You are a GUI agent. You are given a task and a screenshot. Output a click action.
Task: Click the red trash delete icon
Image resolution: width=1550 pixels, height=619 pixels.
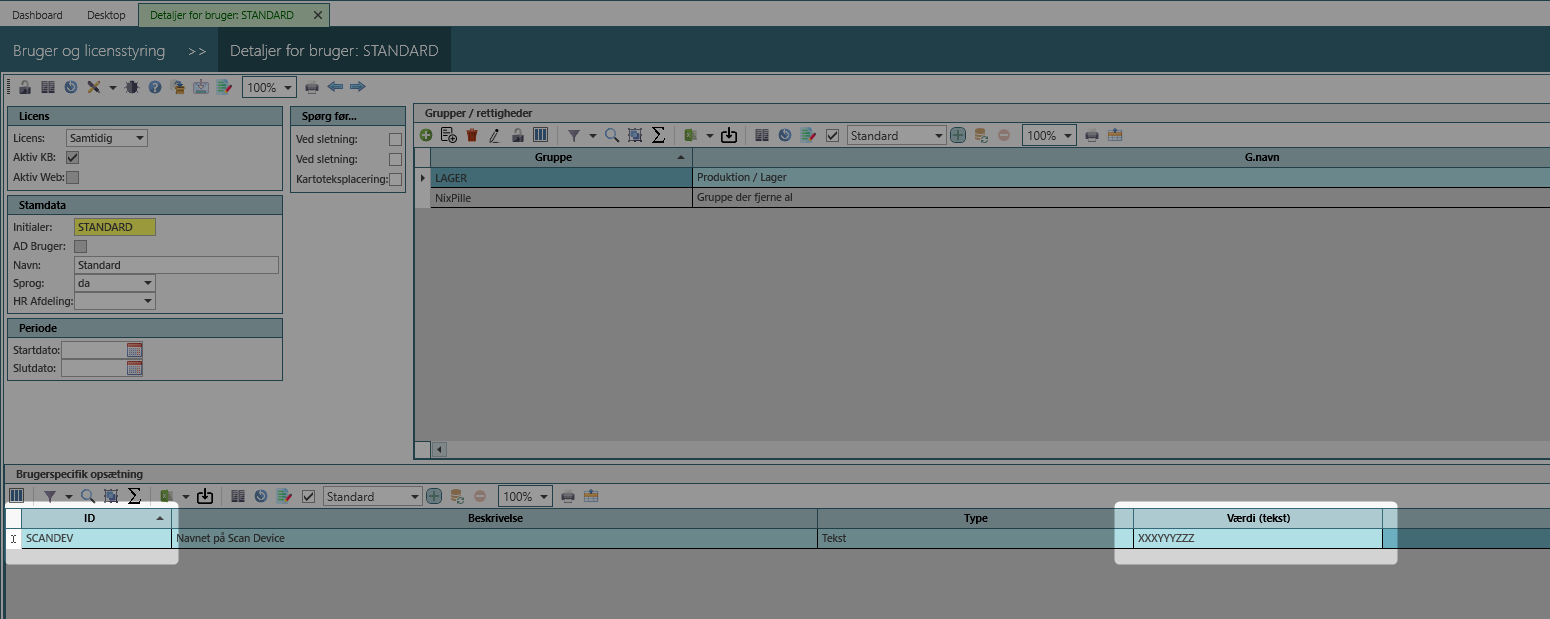tap(472, 135)
